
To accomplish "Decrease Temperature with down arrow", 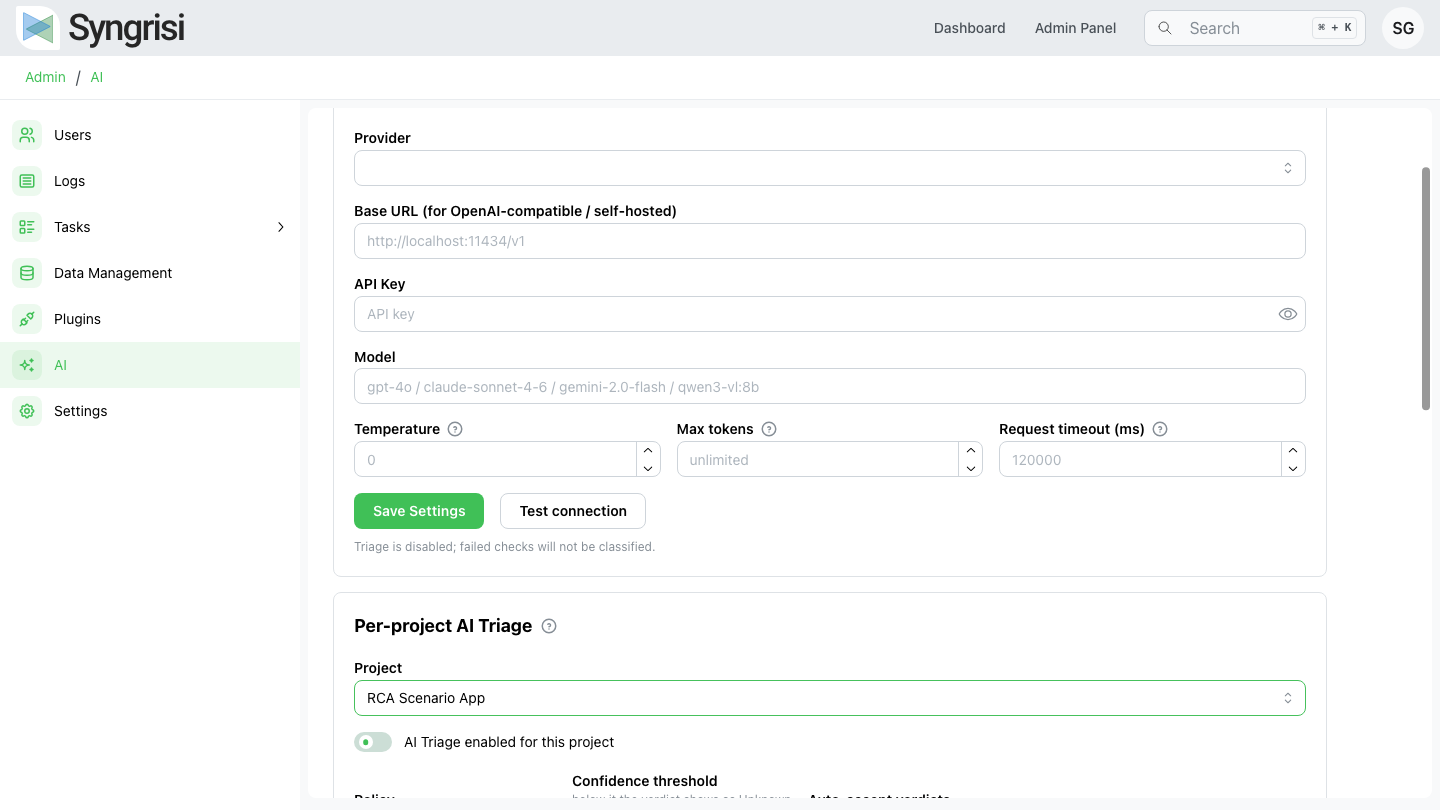I will coord(648,468).
